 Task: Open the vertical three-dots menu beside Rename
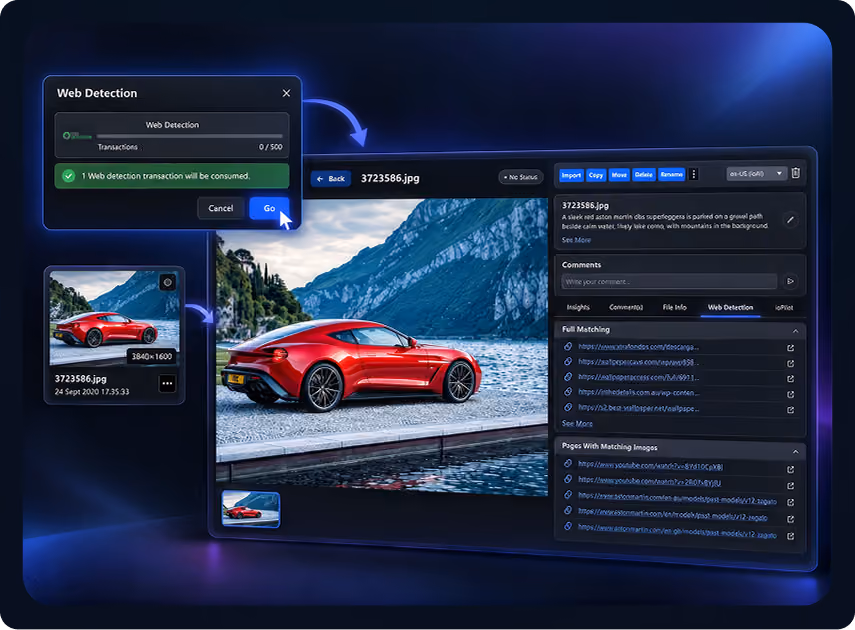pos(694,175)
